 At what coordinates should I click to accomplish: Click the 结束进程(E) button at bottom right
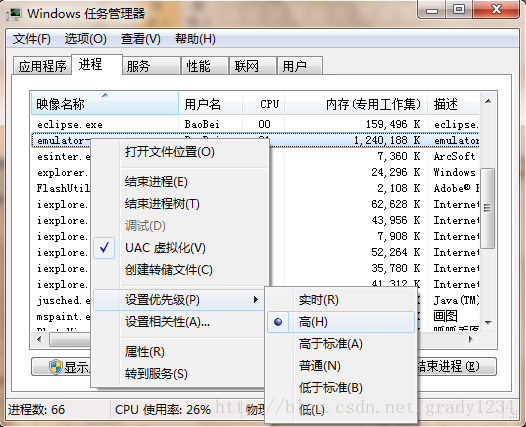point(456,366)
